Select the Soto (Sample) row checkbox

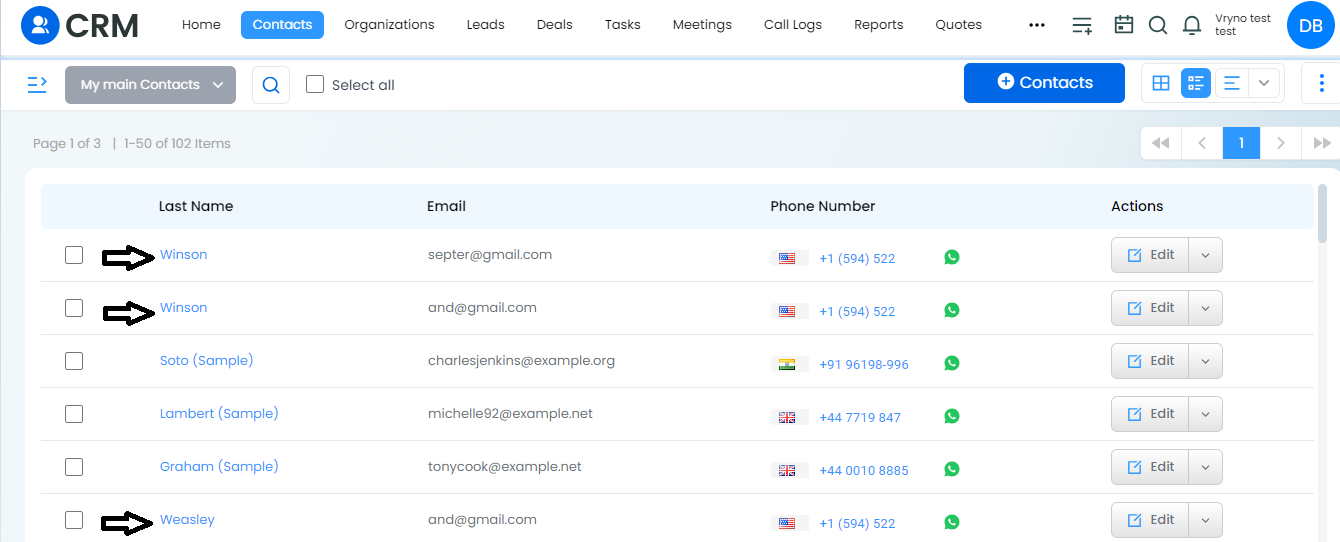74,361
